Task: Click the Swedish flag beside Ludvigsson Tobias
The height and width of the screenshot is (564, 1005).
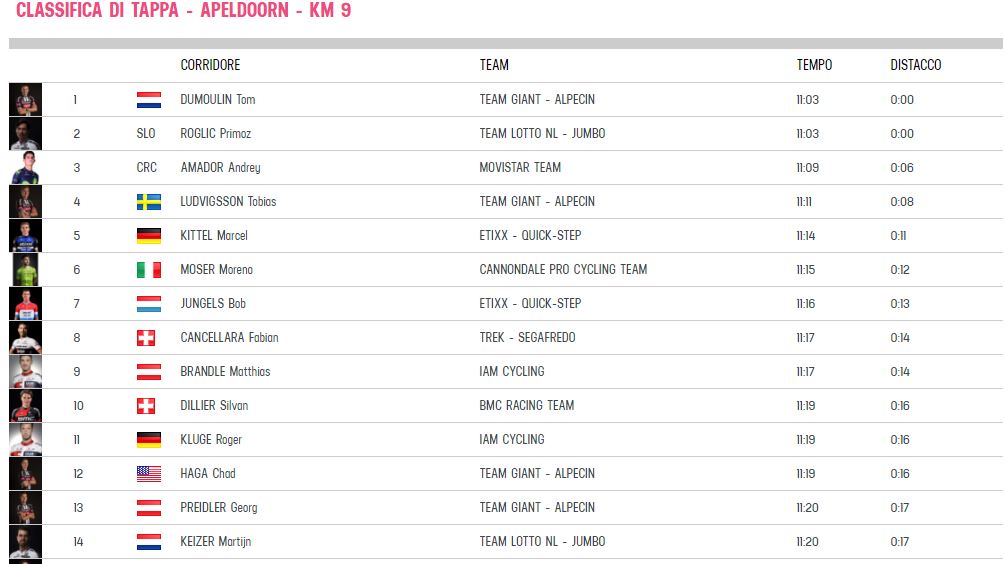Action: pyautogui.click(x=149, y=202)
